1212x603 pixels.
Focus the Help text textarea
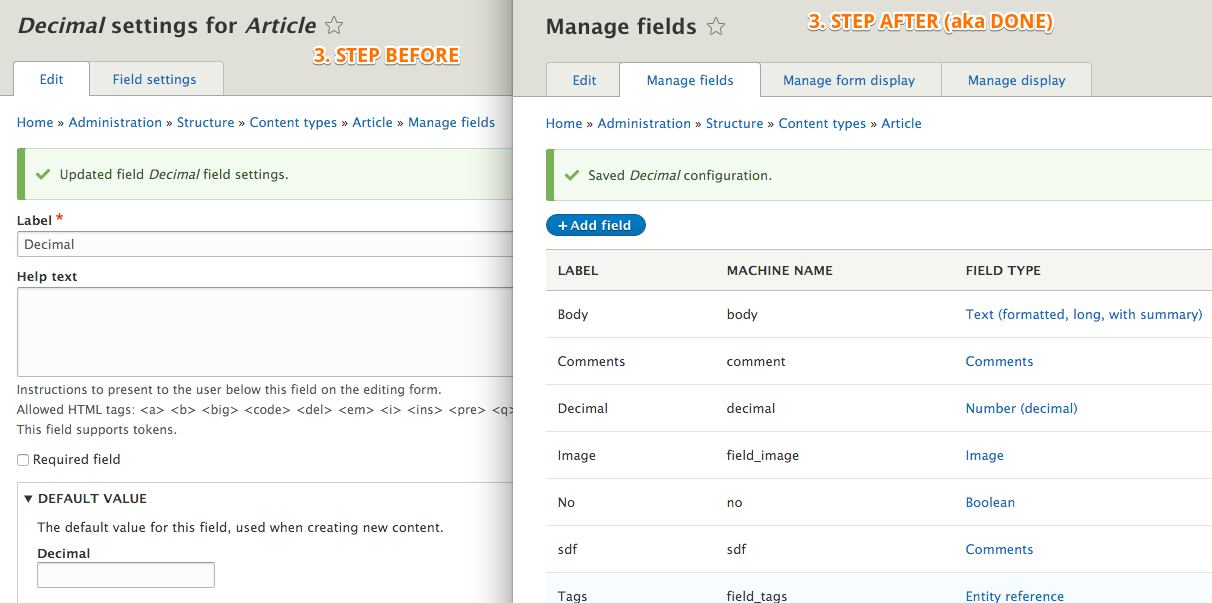coord(265,332)
